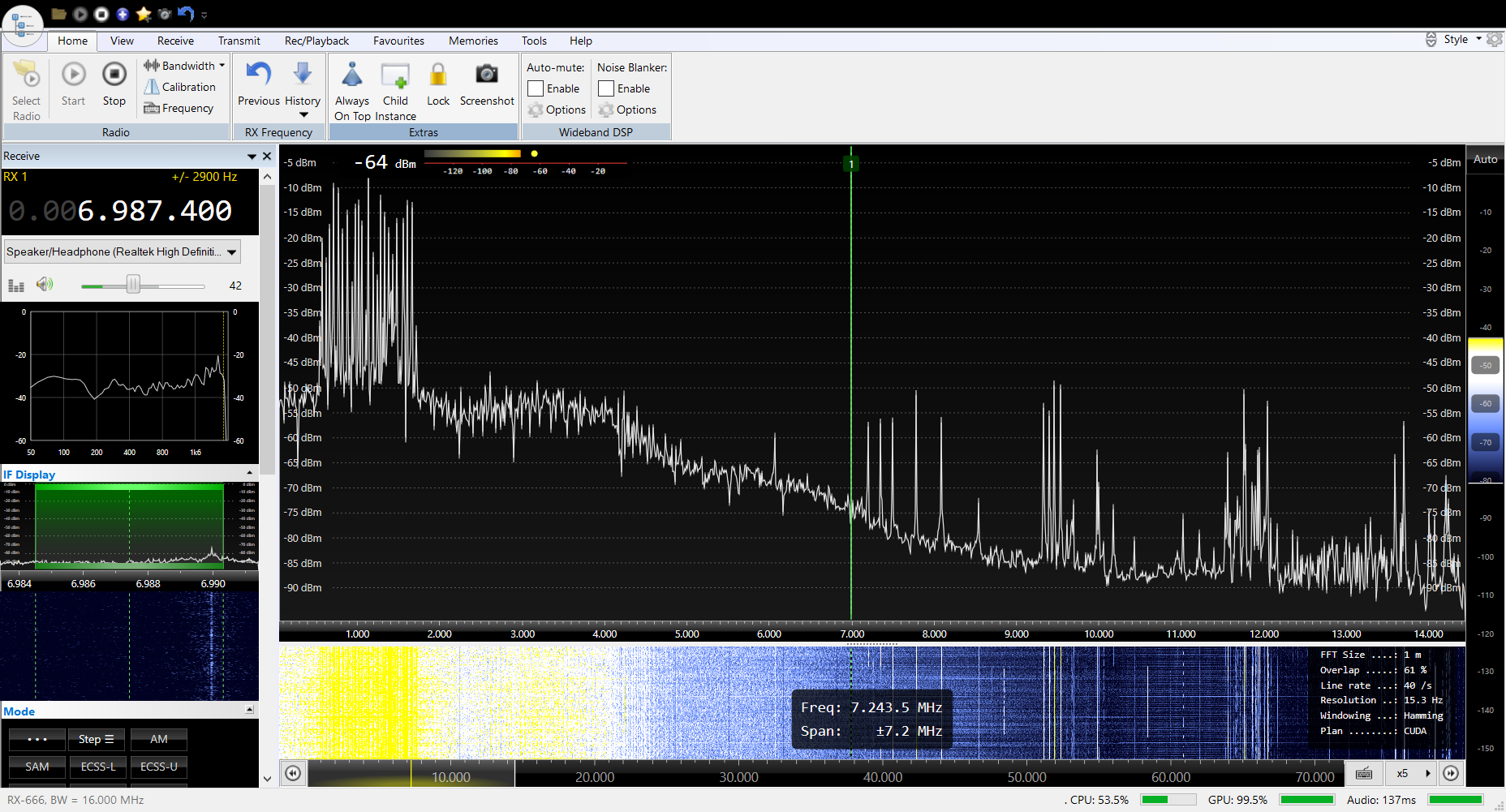The image size is (1506, 812).
Task: Switch to the Receive ribbon tab
Action: (x=175, y=41)
